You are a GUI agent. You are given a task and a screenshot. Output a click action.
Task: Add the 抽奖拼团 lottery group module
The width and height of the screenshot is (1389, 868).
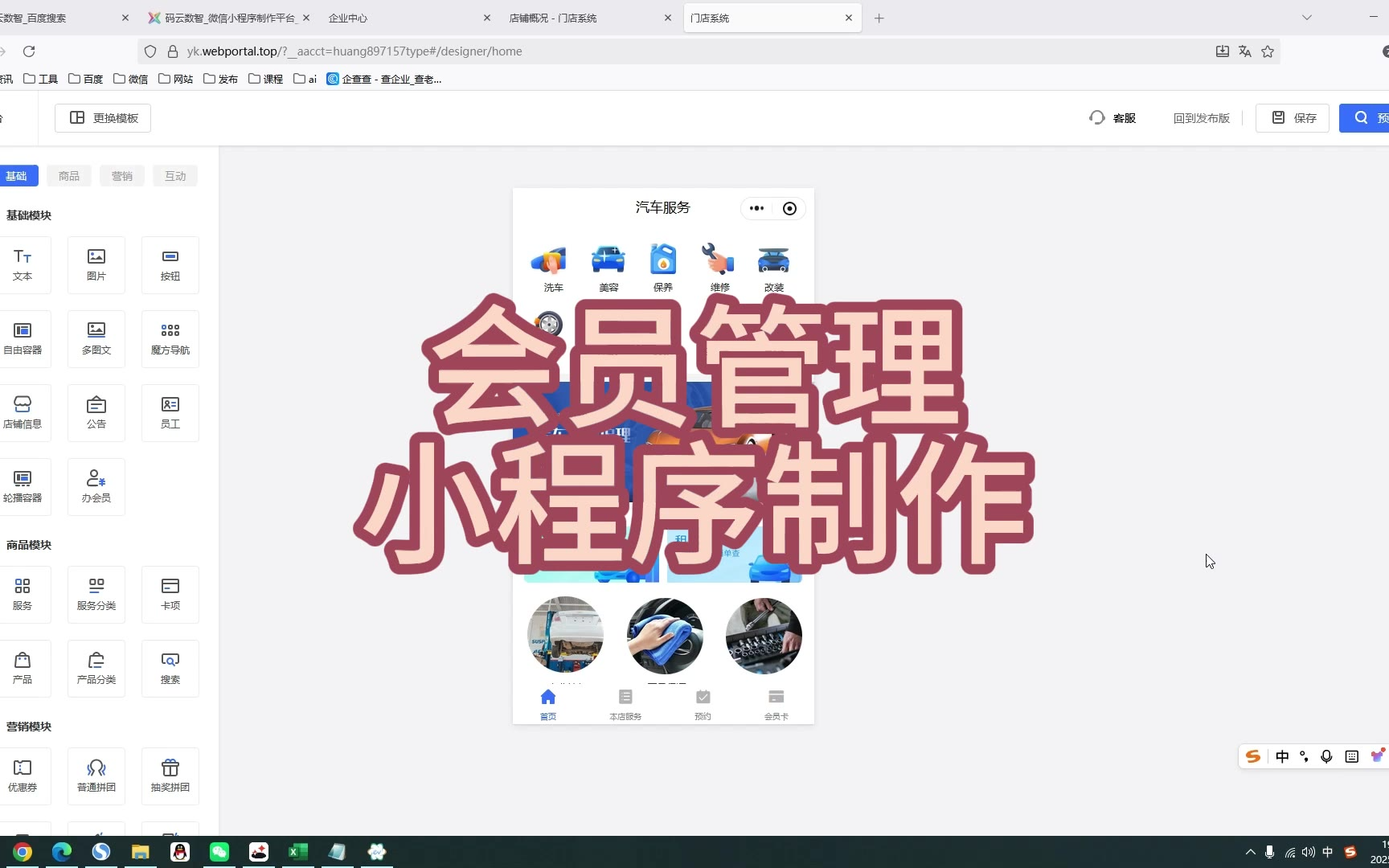coord(170,776)
